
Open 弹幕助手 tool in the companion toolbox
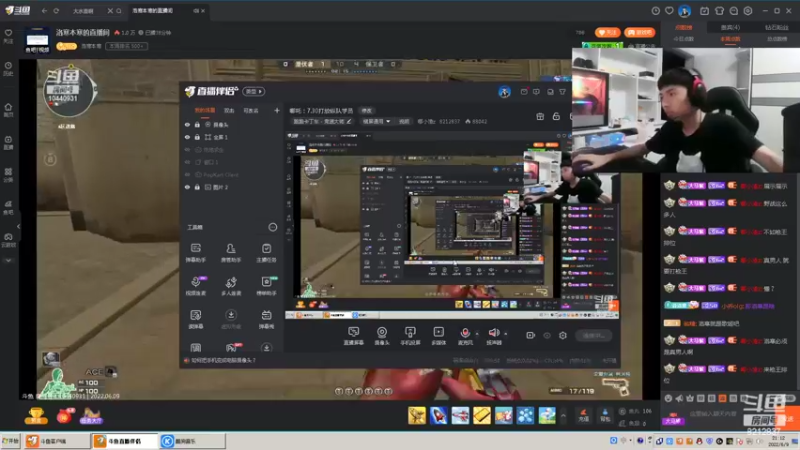click(196, 253)
